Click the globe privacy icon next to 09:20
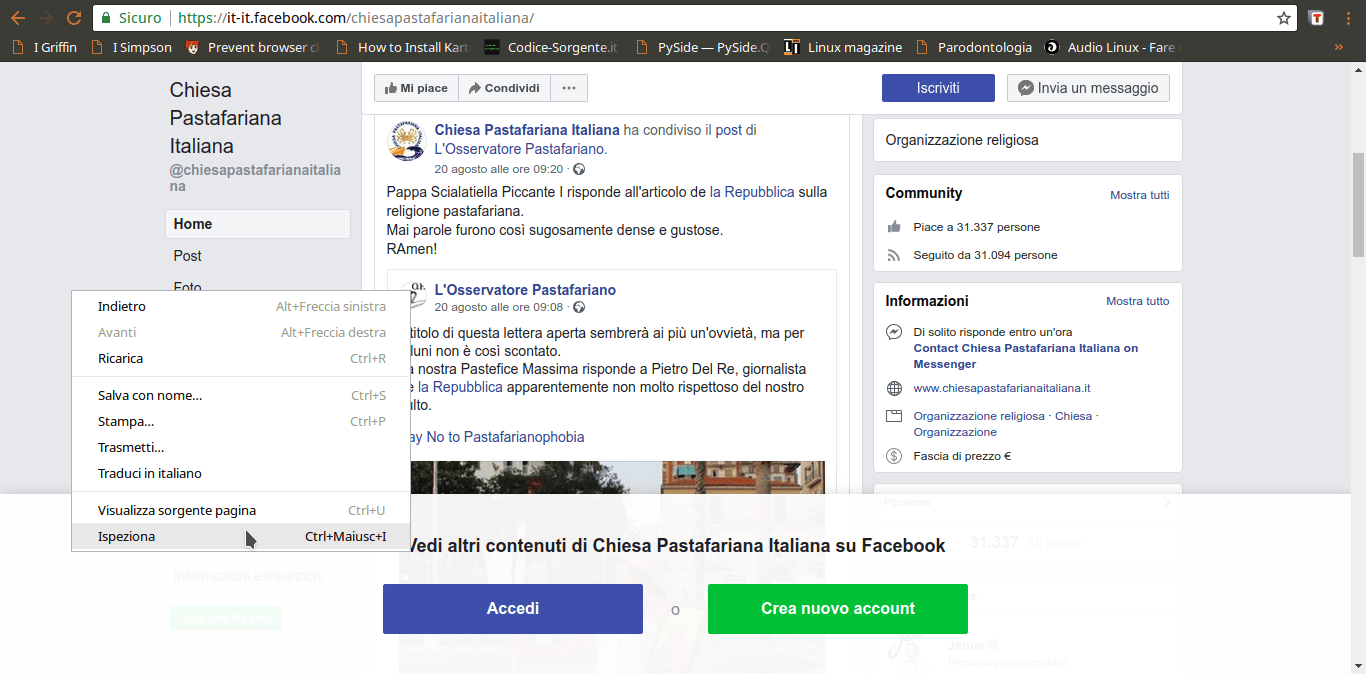 [578, 169]
